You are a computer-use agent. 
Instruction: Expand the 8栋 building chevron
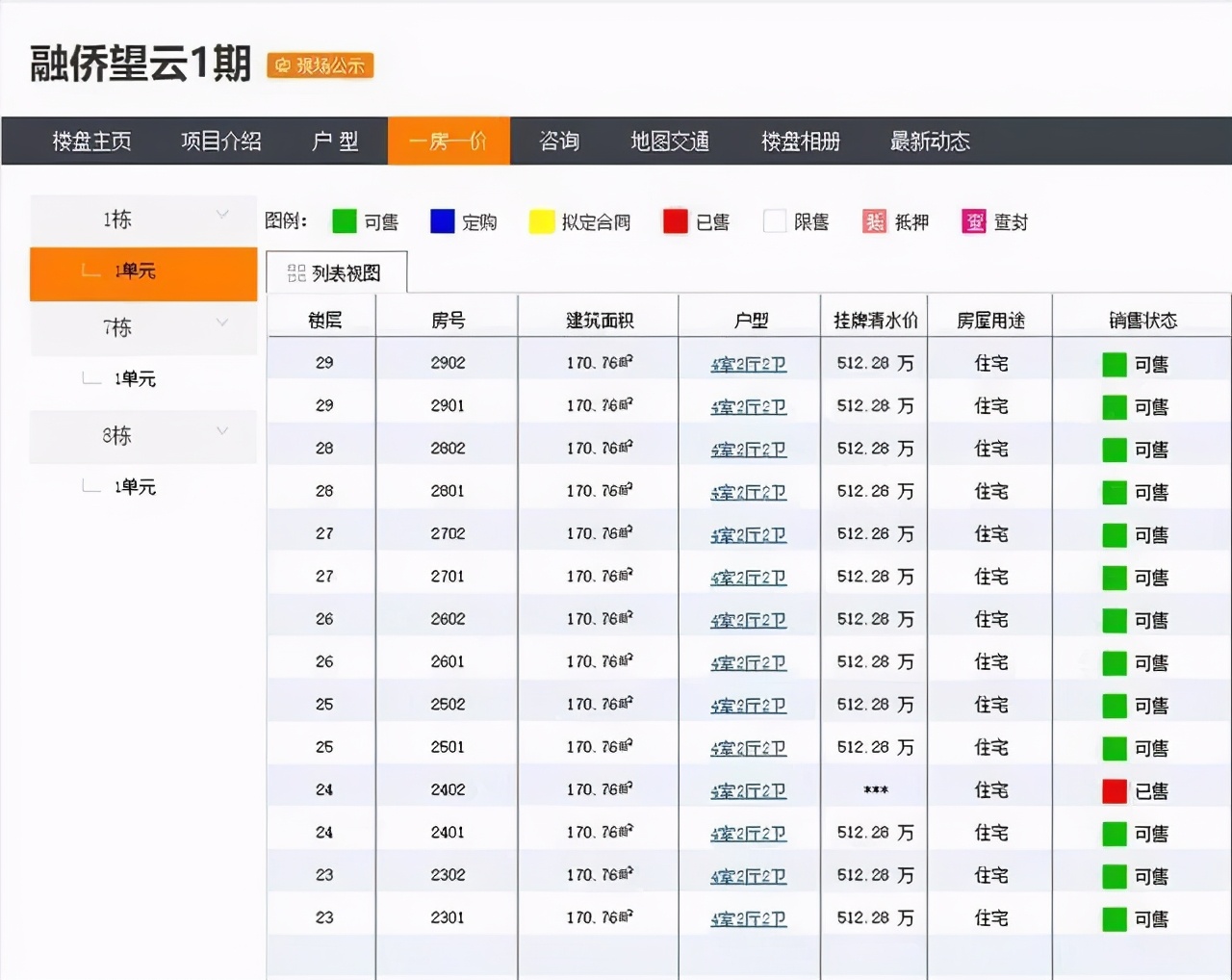(223, 430)
